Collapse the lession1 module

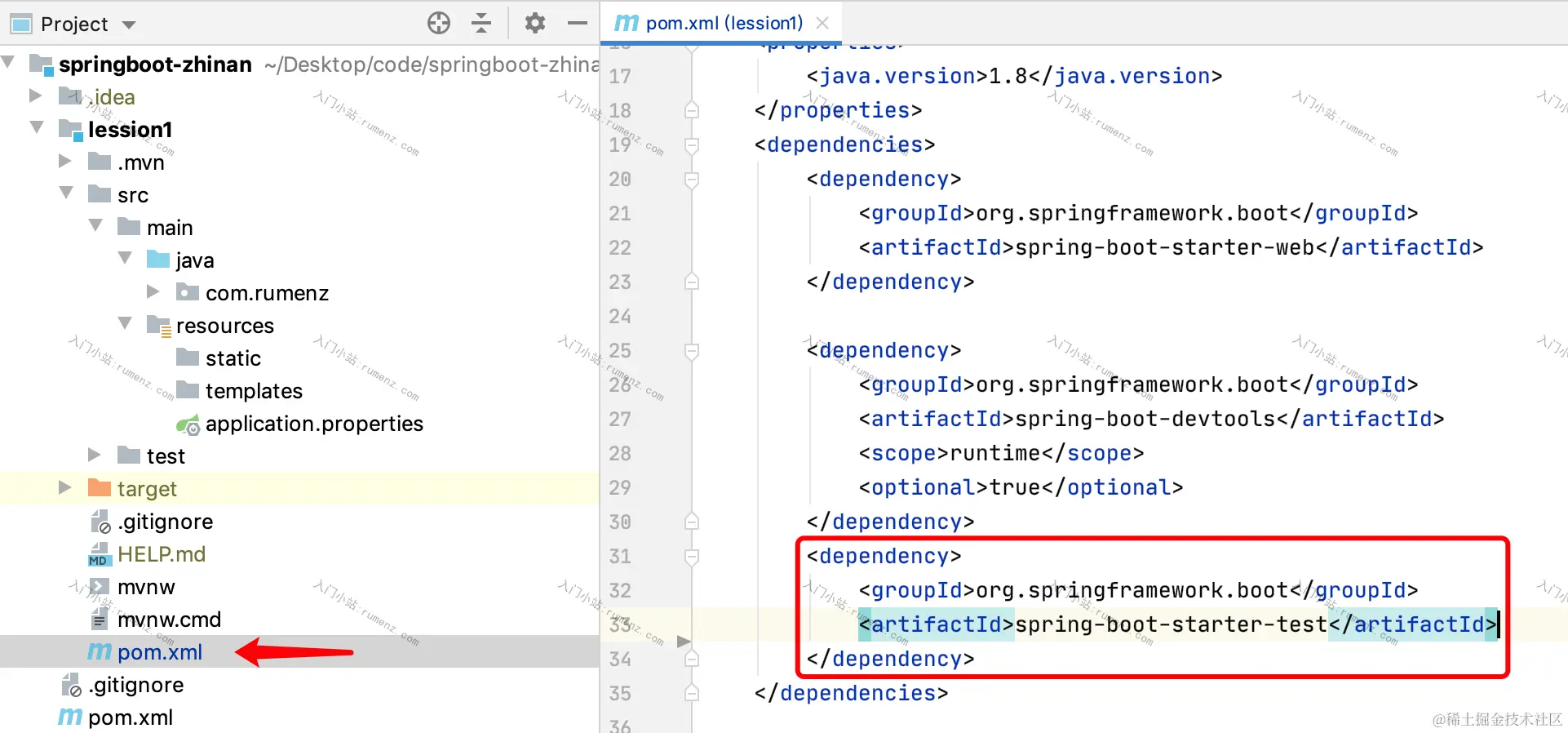tap(37, 127)
